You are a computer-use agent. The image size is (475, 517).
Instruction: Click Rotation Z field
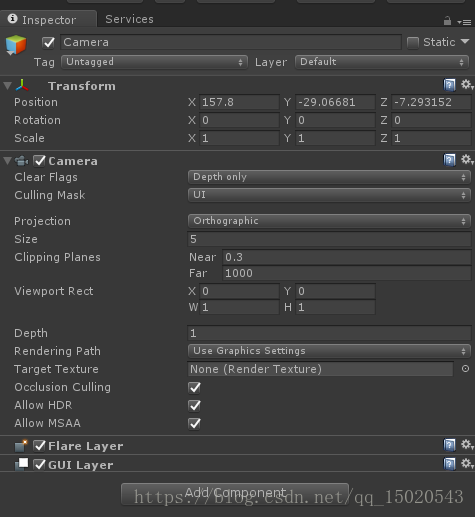click(x=431, y=120)
